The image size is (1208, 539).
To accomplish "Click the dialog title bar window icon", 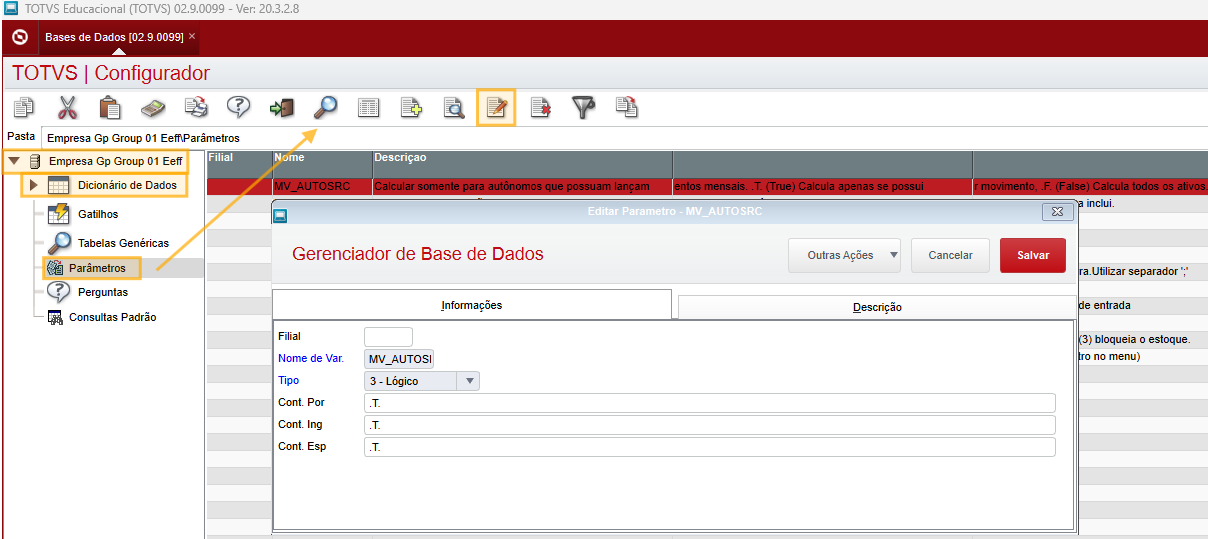I will pos(281,214).
